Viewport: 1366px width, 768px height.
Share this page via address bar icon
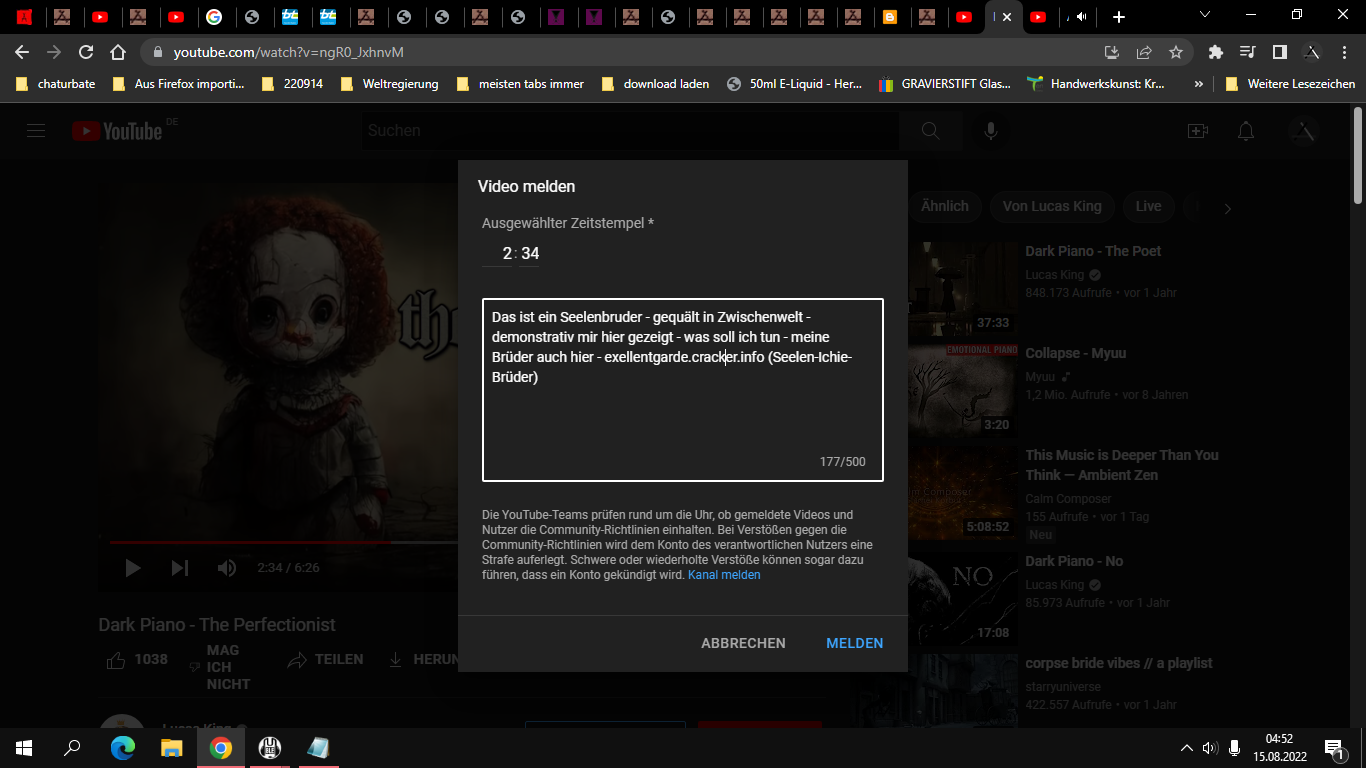[x=1144, y=52]
